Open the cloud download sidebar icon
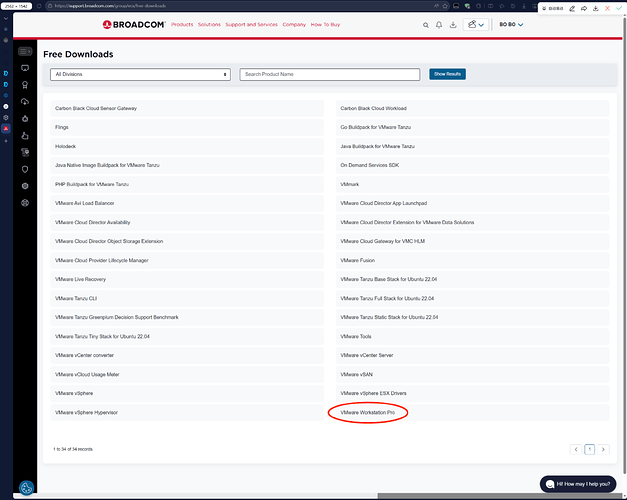 point(25,102)
